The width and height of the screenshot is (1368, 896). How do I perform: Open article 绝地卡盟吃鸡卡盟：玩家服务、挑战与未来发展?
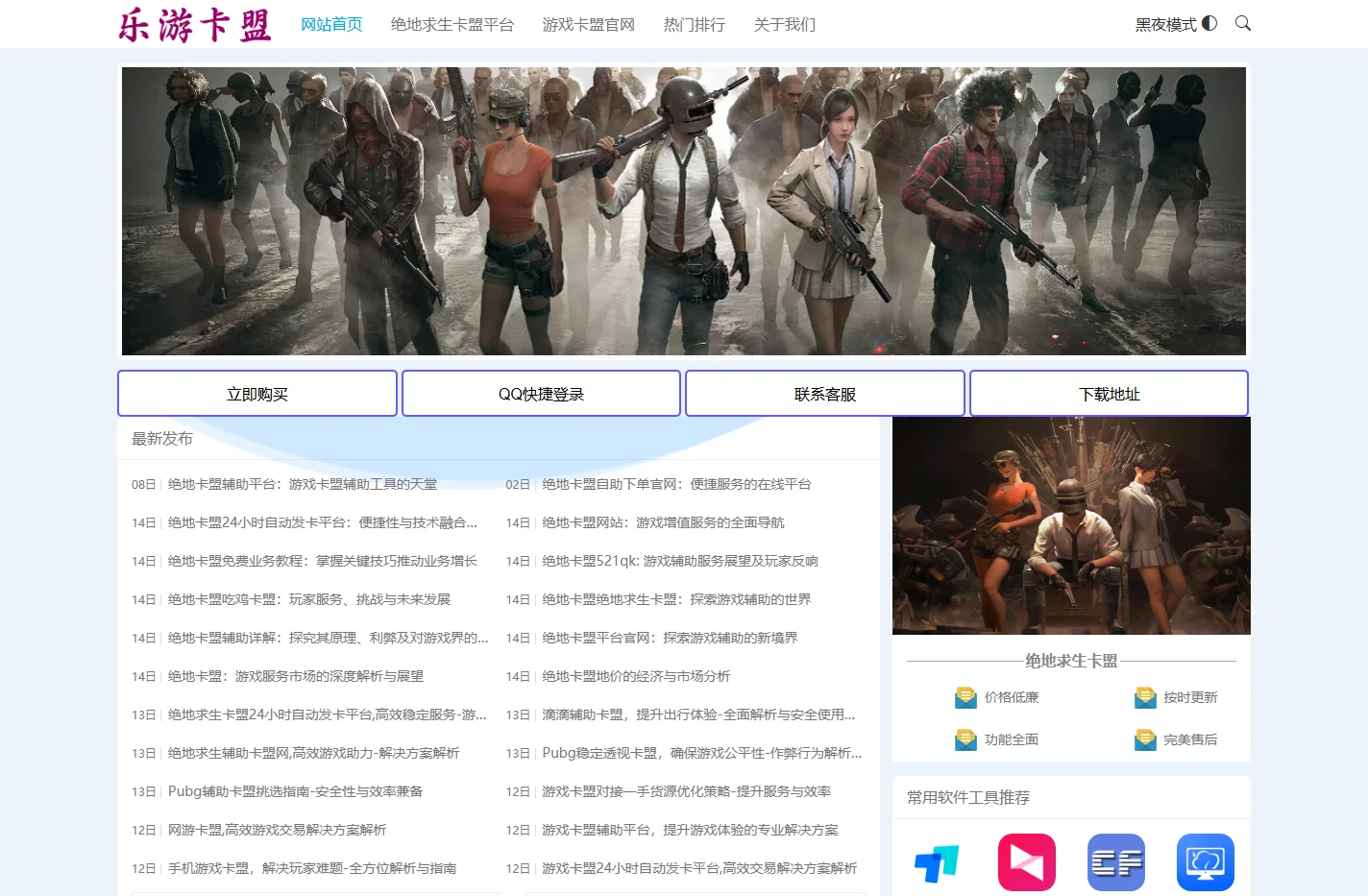click(309, 599)
